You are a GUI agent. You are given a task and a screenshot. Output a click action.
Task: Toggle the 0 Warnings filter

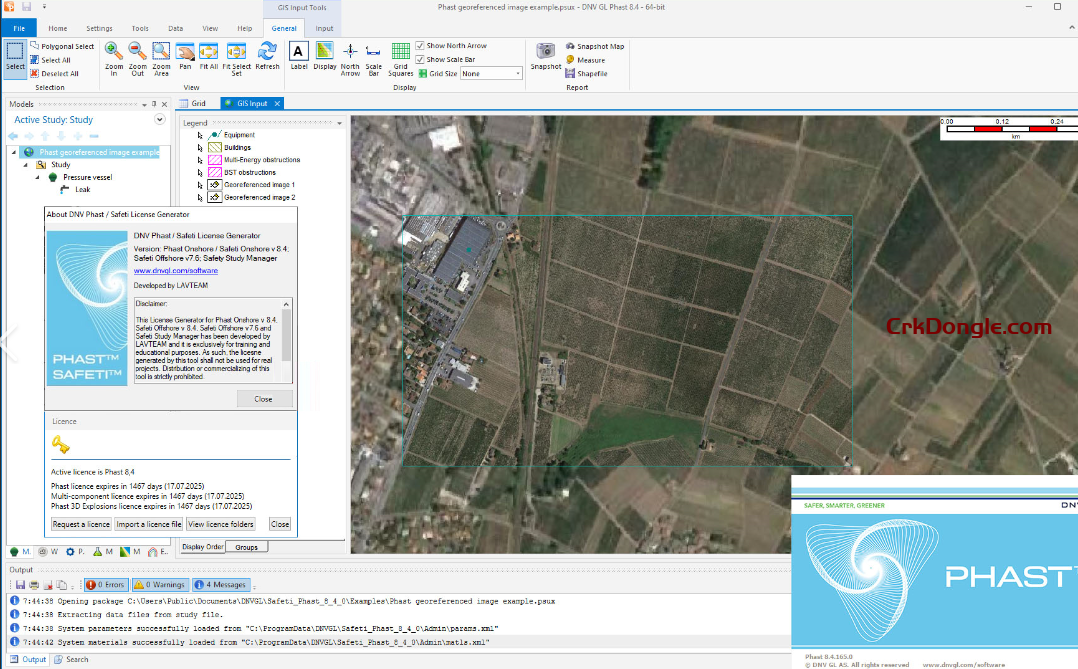(x=160, y=584)
